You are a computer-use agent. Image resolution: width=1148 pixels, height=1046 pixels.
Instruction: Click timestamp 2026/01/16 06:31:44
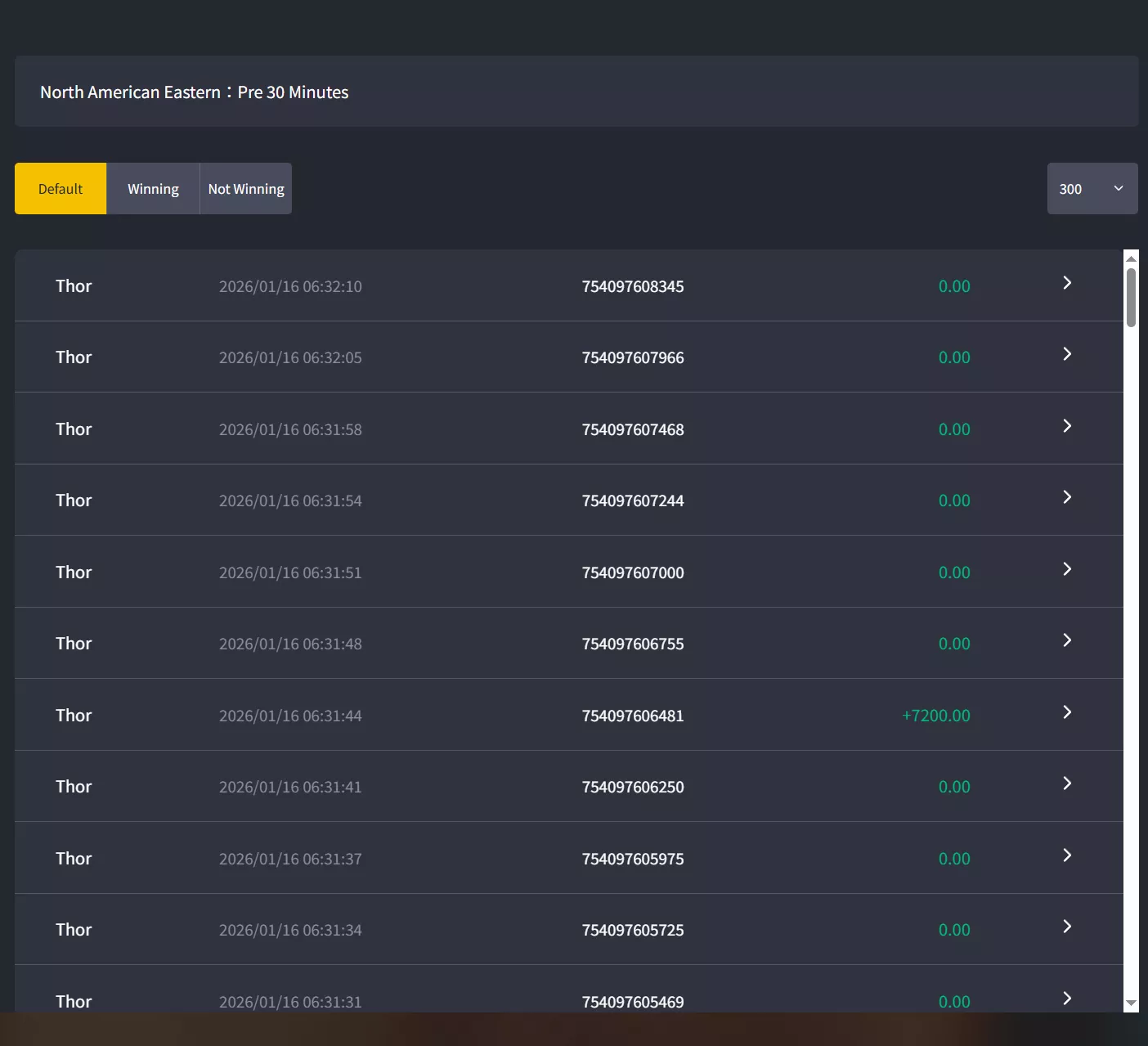click(x=290, y=716)
